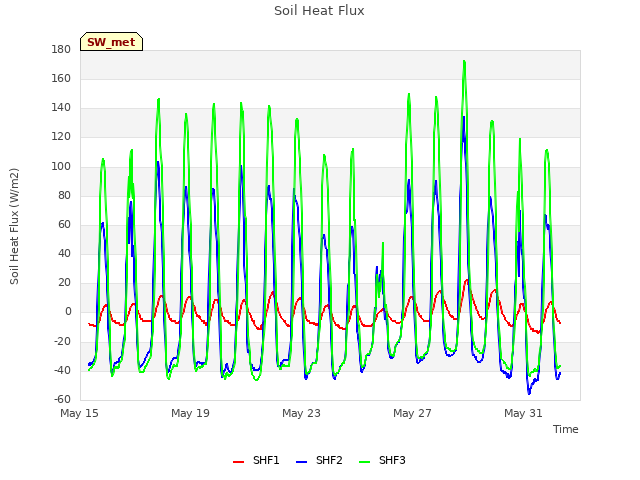Click the May 19 x-axis tick label
This screenshot has width=640, height=480.
[x=191, y=413]
